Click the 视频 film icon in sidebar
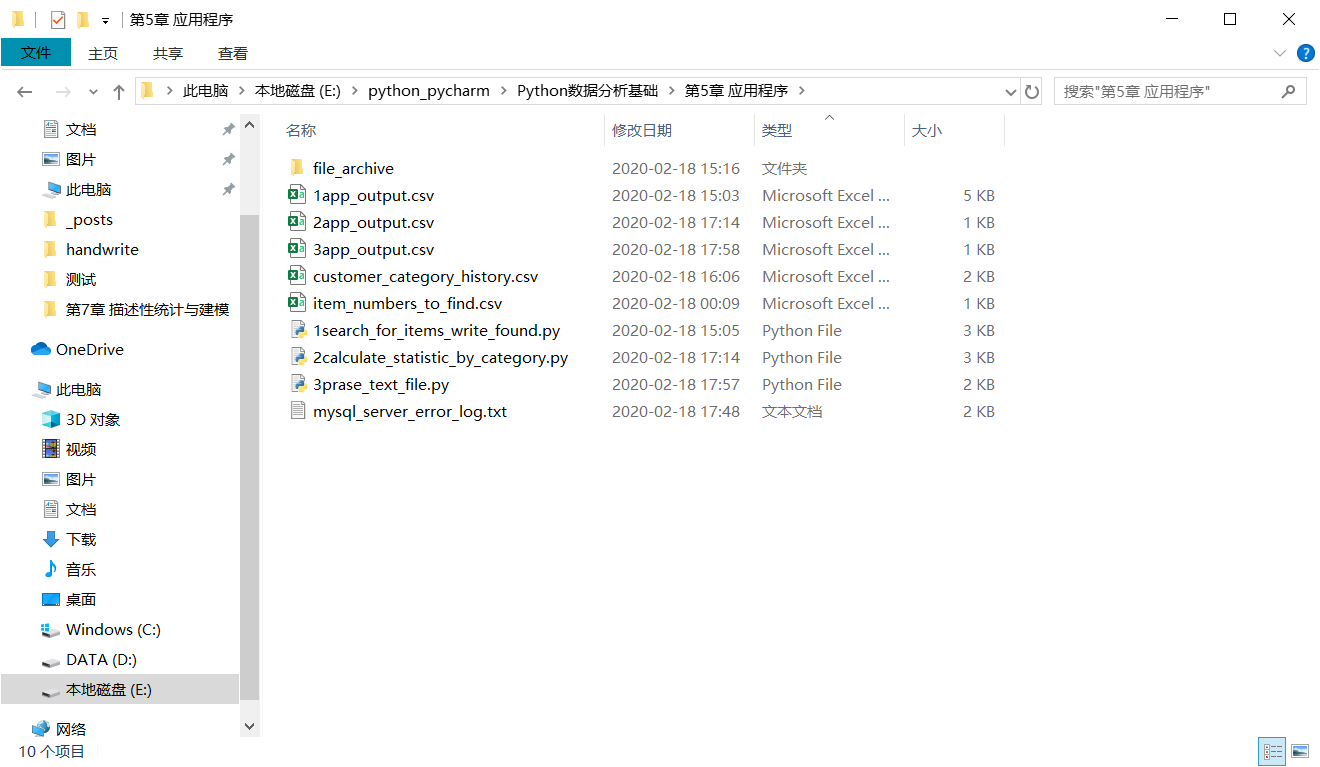Viewport: 1320px width, 767px height. (x=51, y=449)
